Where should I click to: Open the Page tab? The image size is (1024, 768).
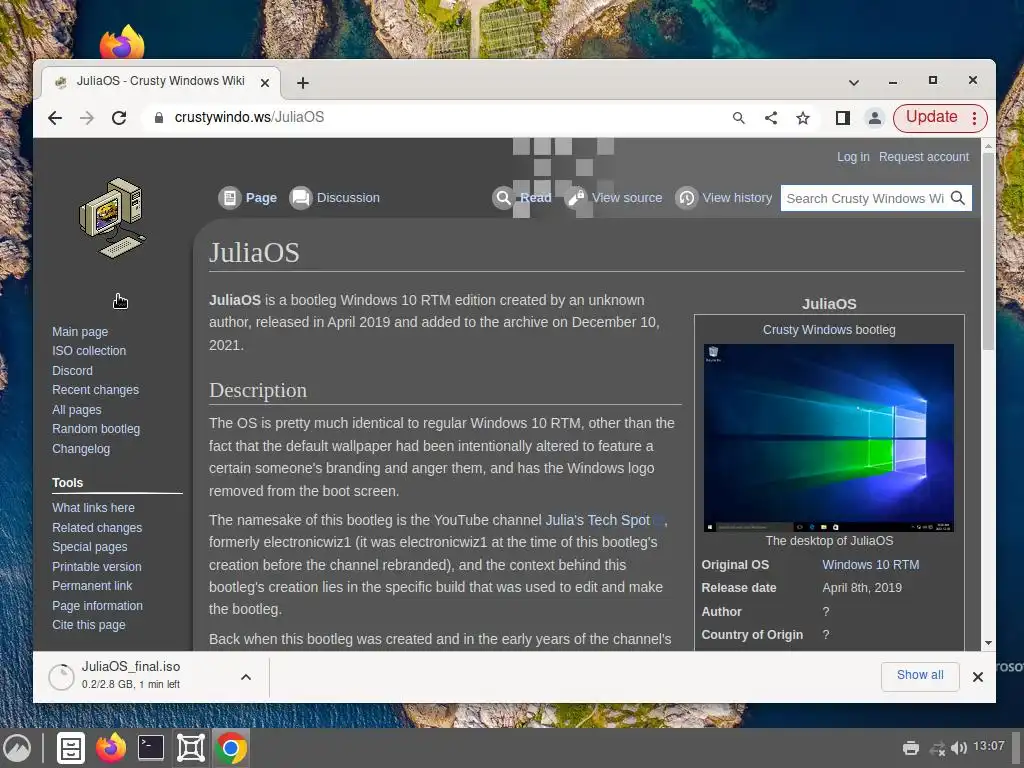(x=248, y=198)
